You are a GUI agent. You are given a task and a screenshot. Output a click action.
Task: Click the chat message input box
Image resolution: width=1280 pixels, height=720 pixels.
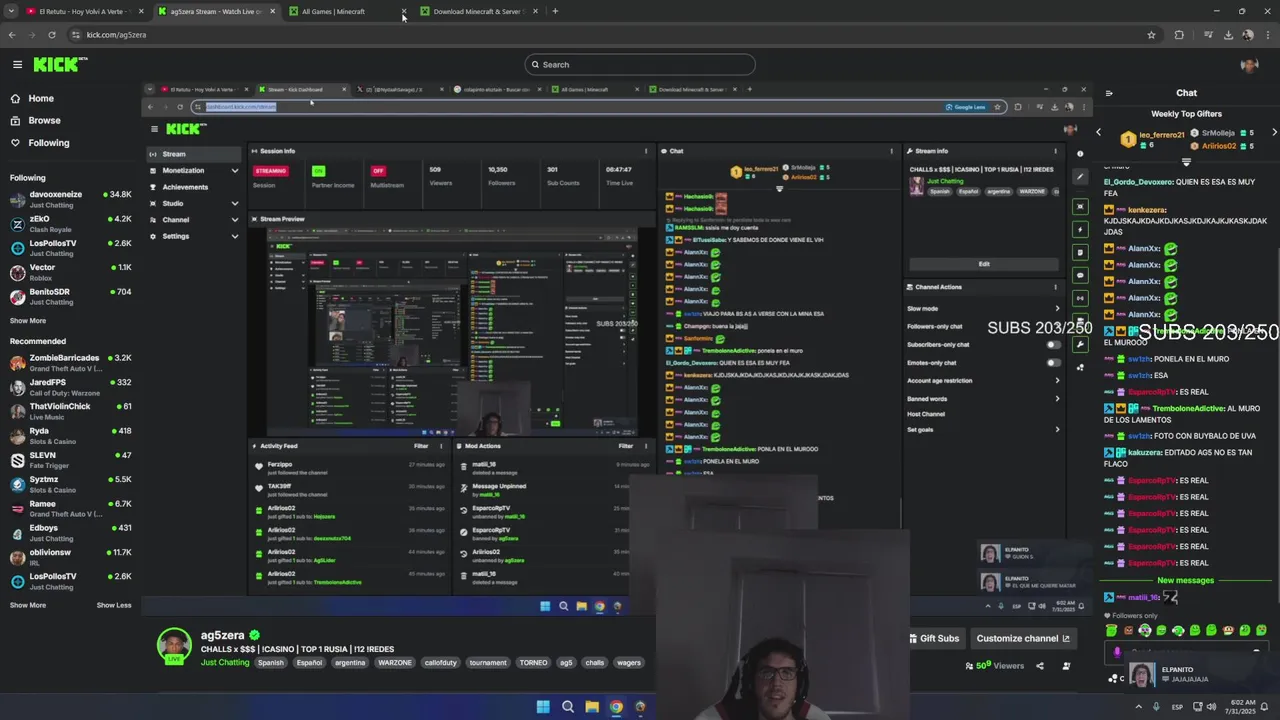click(1186, 653)
